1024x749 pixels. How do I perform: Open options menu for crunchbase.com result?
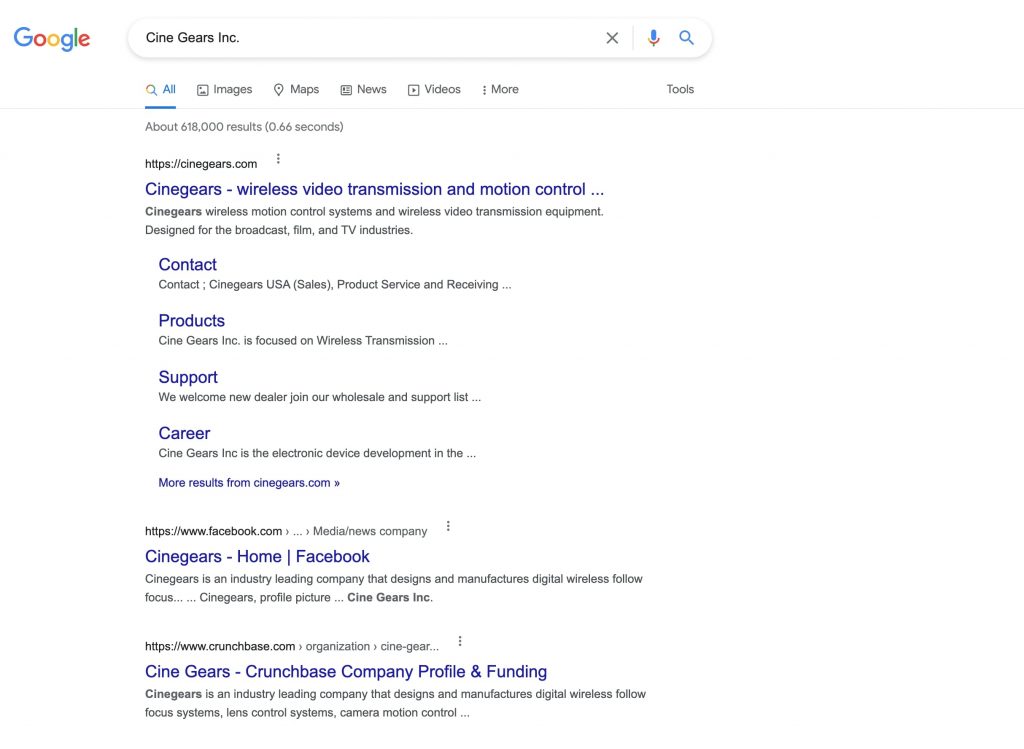pyautogui.click(x=460, y=641)
